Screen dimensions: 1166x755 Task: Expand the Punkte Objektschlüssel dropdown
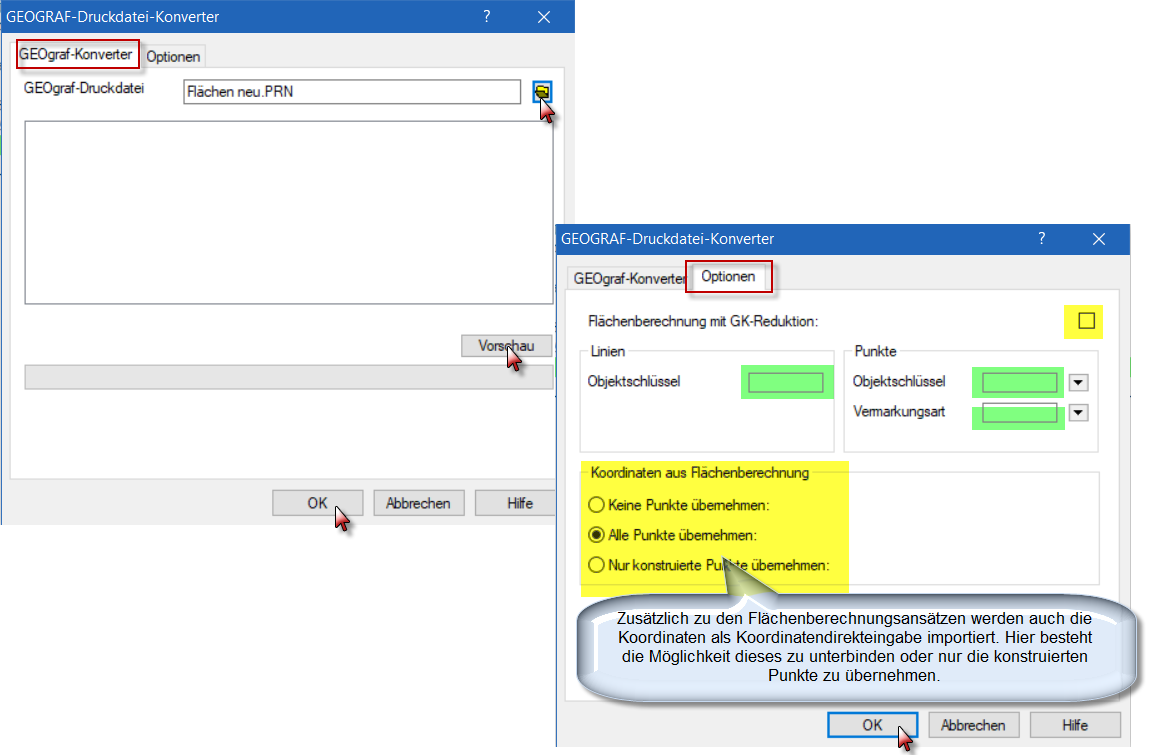[1078, 382]
